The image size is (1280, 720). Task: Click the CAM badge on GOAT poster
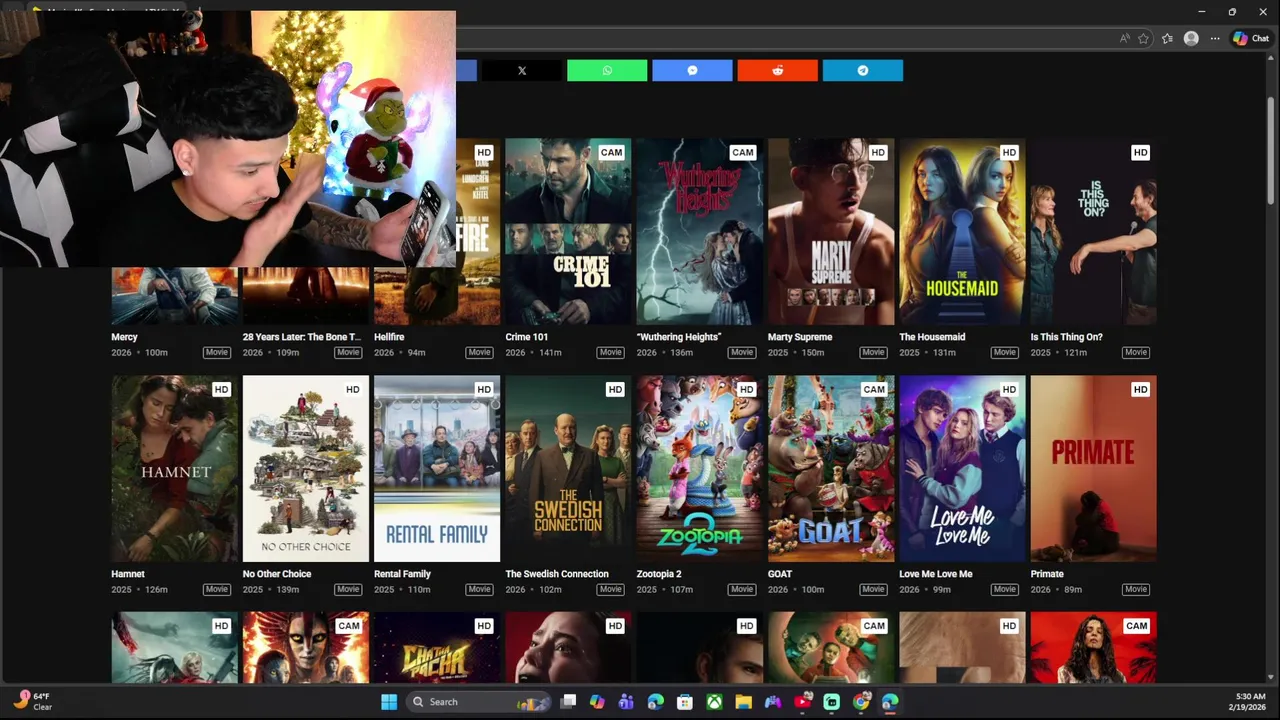click(874, 389)
